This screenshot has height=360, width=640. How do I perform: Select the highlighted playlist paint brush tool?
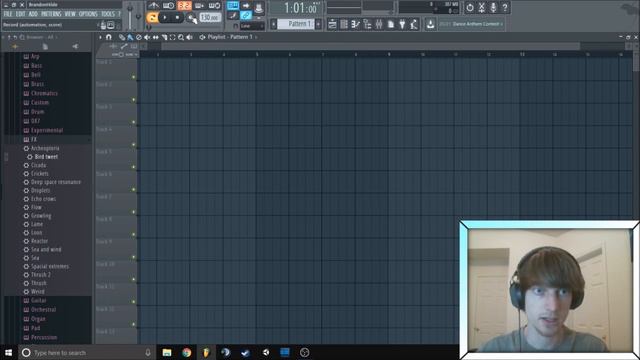pyautogui.click(x=130, y=37)
